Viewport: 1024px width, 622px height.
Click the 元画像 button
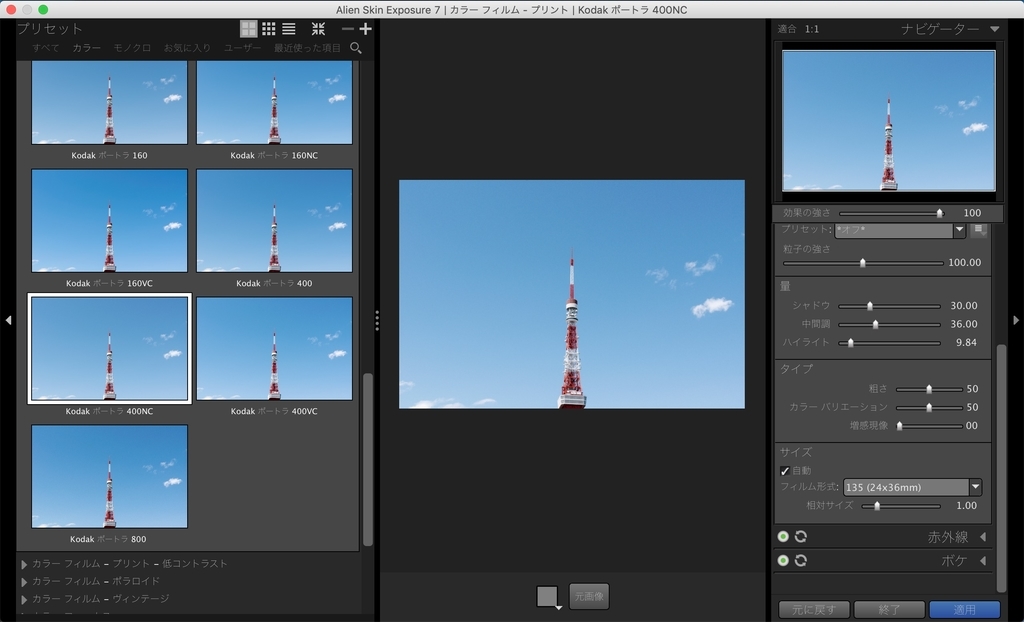[589, 597]
